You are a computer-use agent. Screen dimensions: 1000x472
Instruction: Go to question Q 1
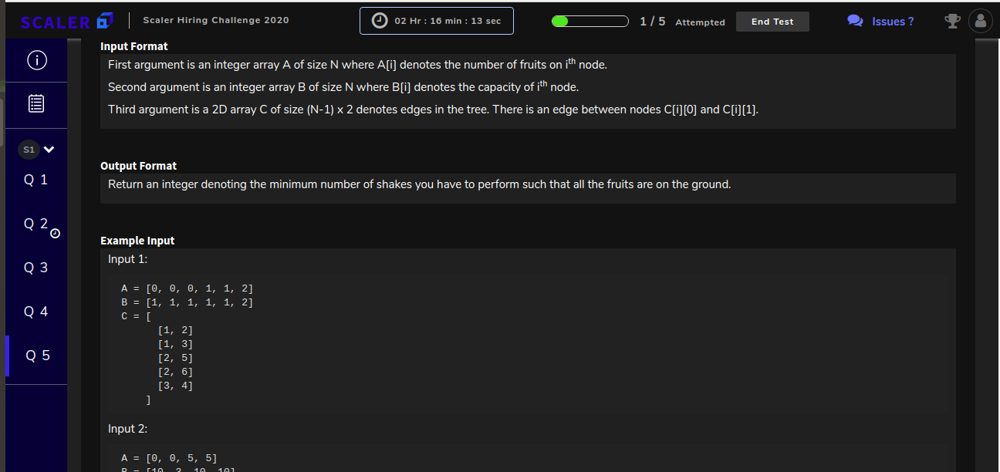(36, 180)
